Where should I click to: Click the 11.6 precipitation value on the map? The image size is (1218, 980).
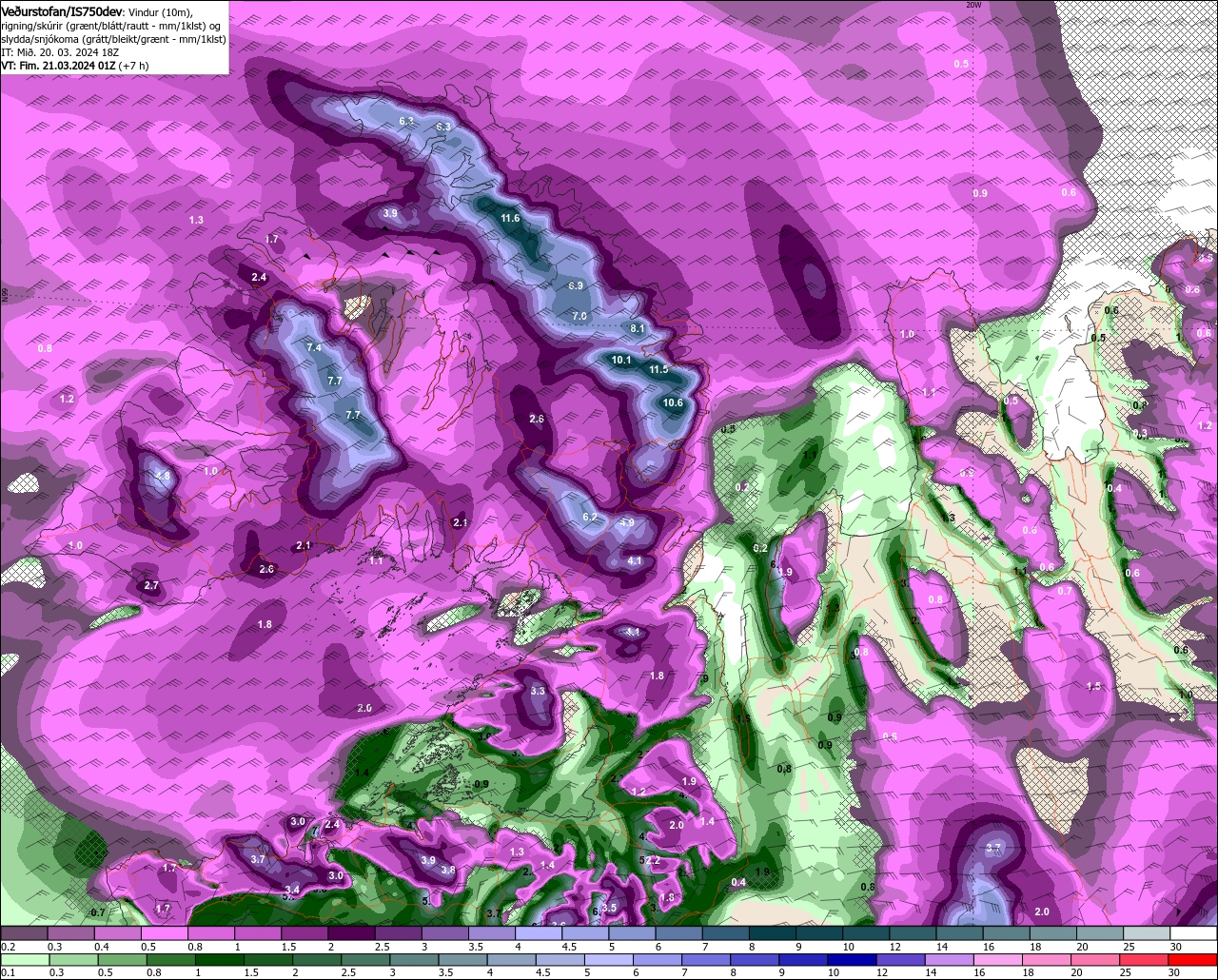tap(510, 218)
